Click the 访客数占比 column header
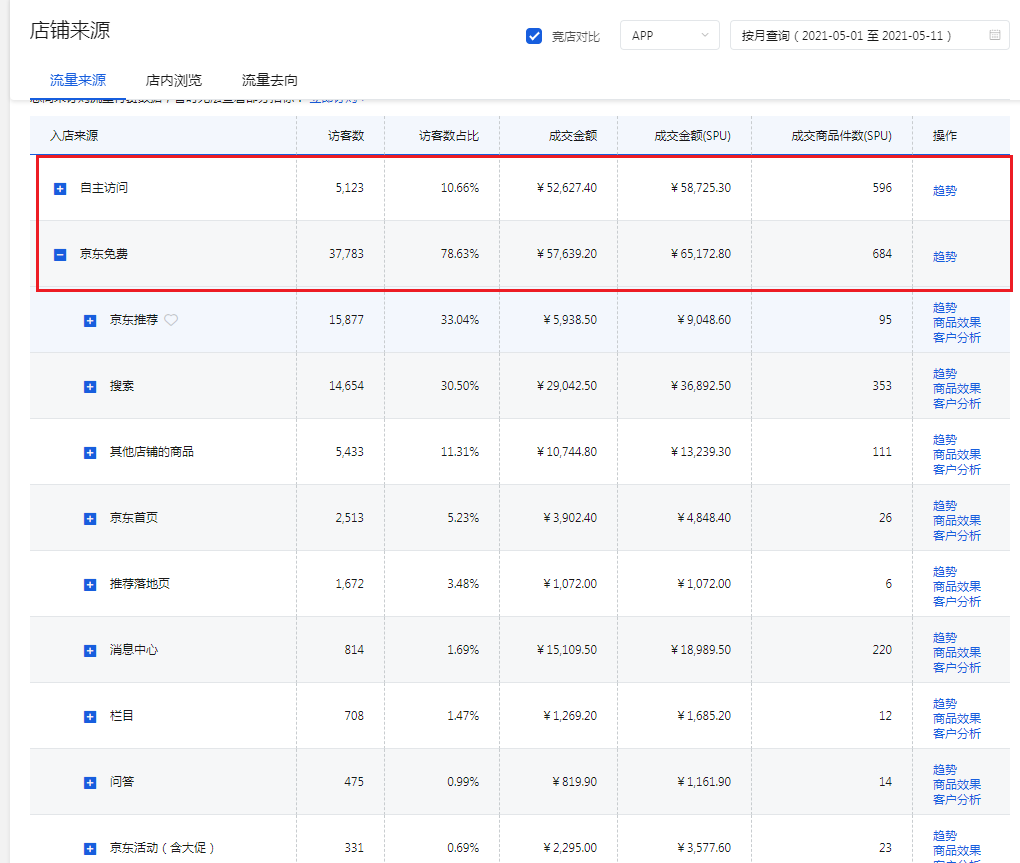Screen dimensions: 1020x863 pyautogui.click(x=449, y=136)
